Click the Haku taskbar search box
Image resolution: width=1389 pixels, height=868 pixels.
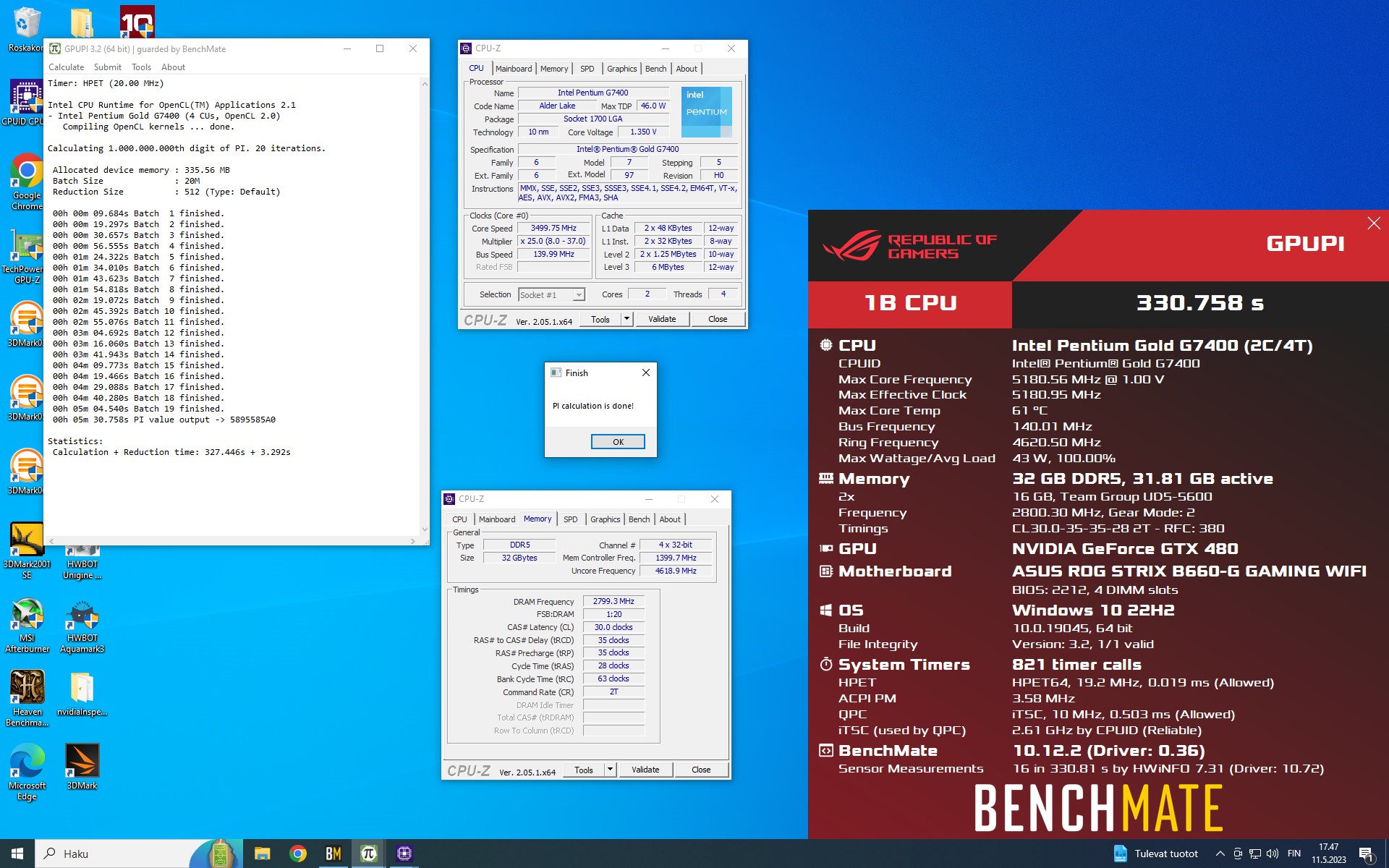(112, 854)
